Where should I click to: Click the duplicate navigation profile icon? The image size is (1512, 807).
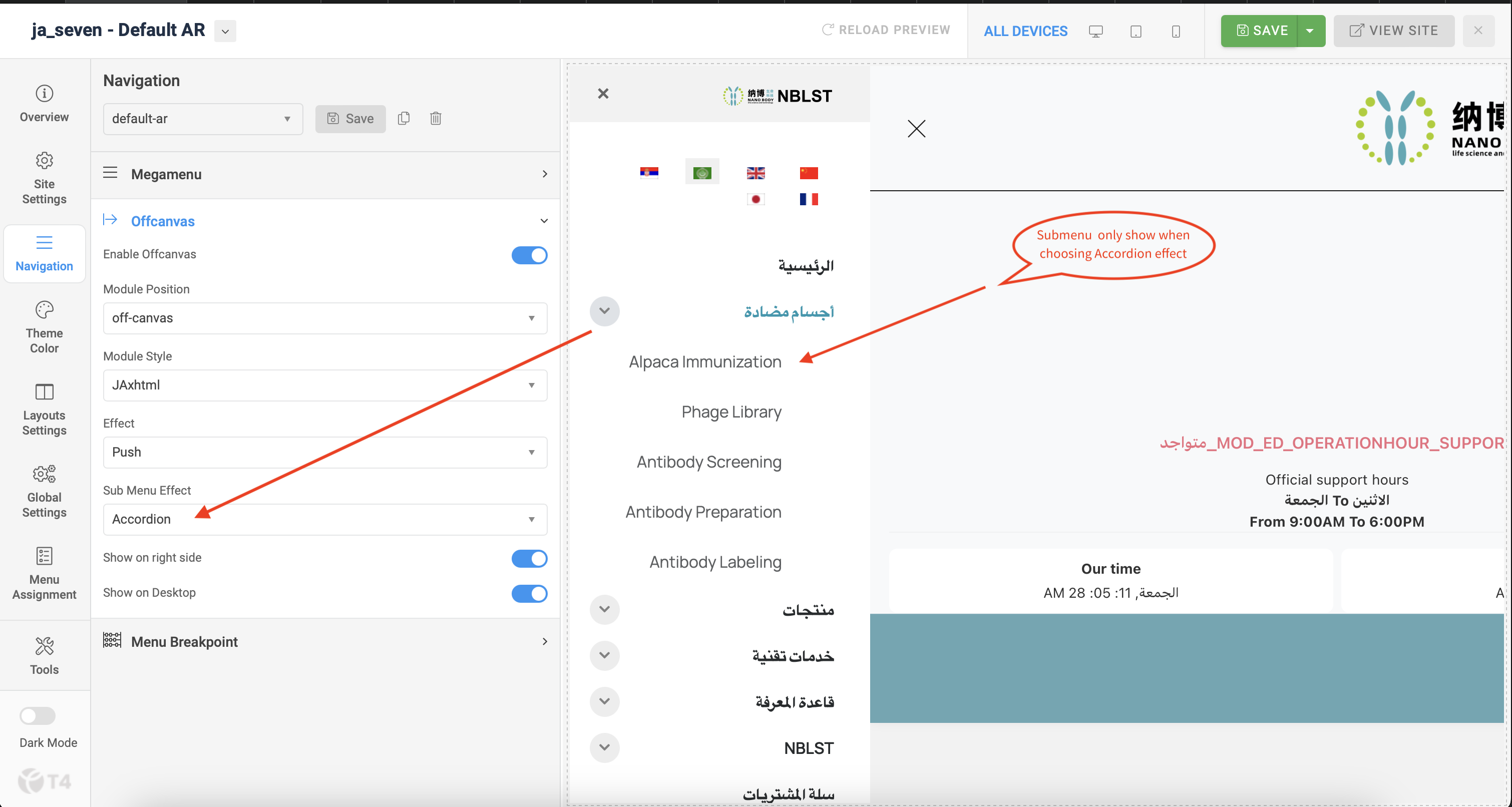click(x=403, y=119)
